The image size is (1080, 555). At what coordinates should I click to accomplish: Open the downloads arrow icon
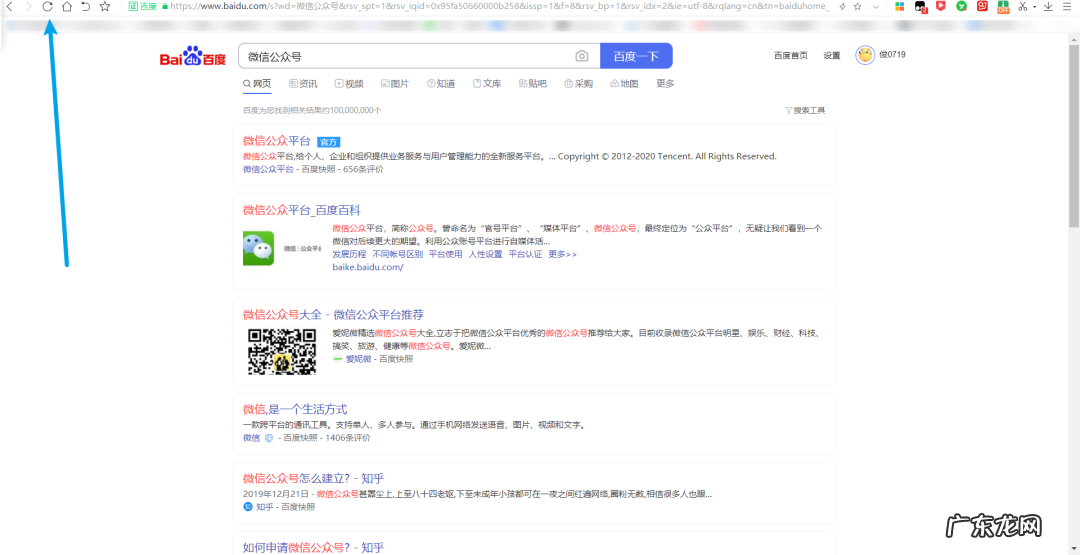[1048, 6]
